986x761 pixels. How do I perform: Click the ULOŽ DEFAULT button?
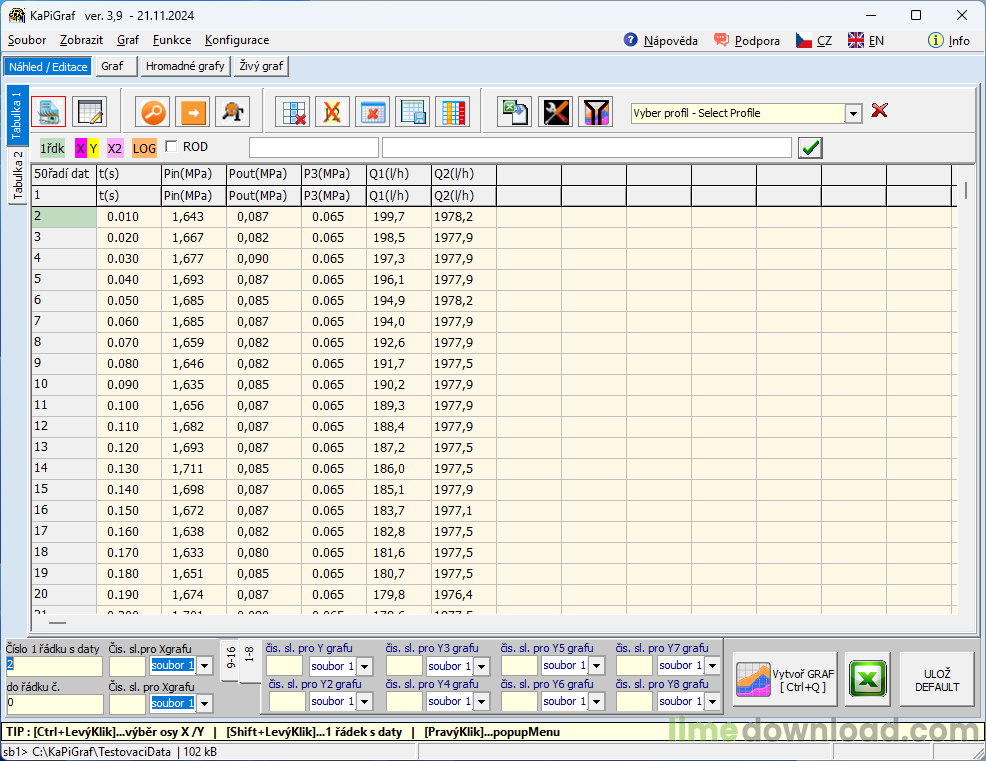[936, 680]
